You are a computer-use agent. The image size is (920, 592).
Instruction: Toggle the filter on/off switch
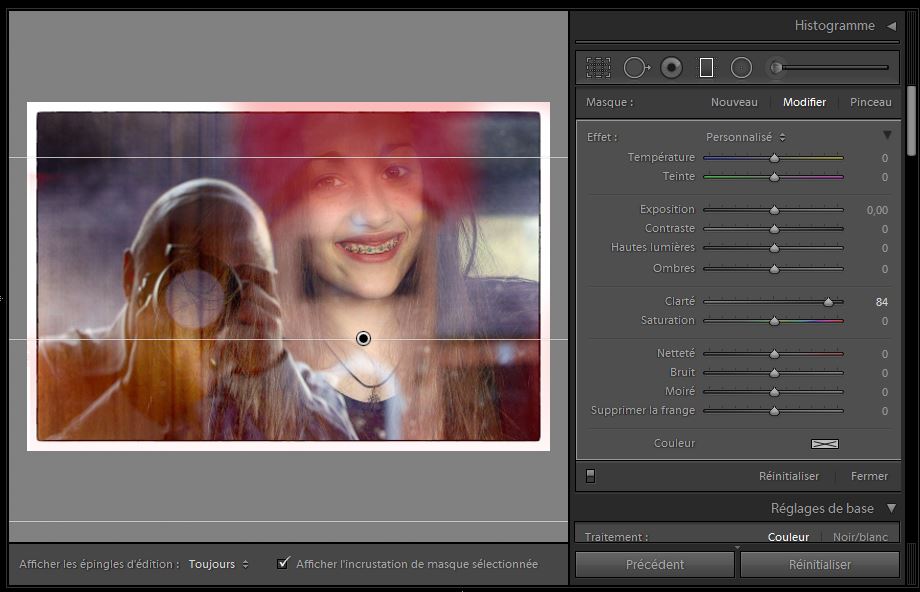click(590, 476)
